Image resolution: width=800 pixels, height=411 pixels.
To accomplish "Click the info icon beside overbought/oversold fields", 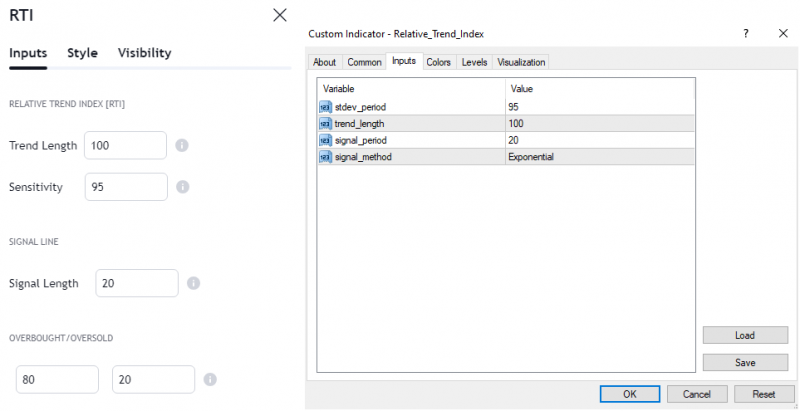I will click(x=210, y=380).
